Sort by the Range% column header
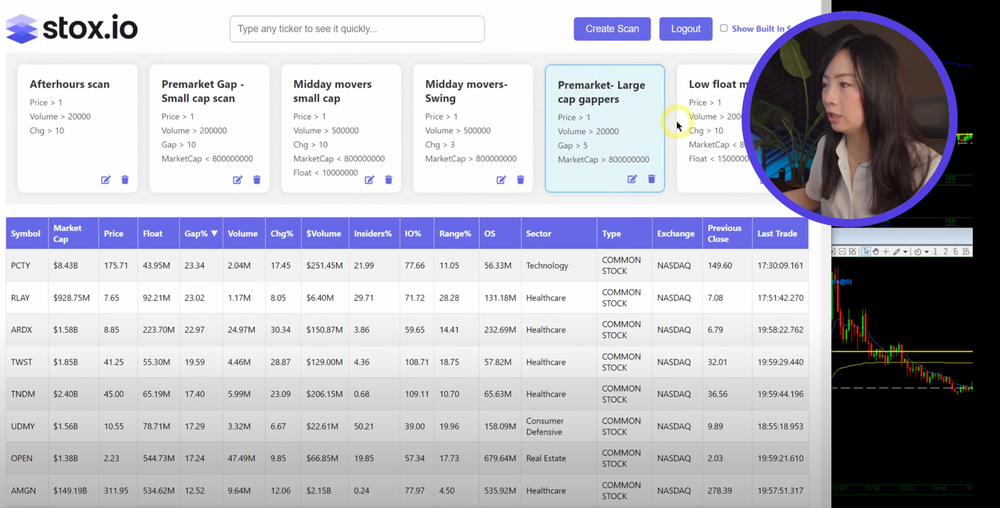The height and width of the screenshot is (508, 1000). pyautogui.click(x=456, y=233)
